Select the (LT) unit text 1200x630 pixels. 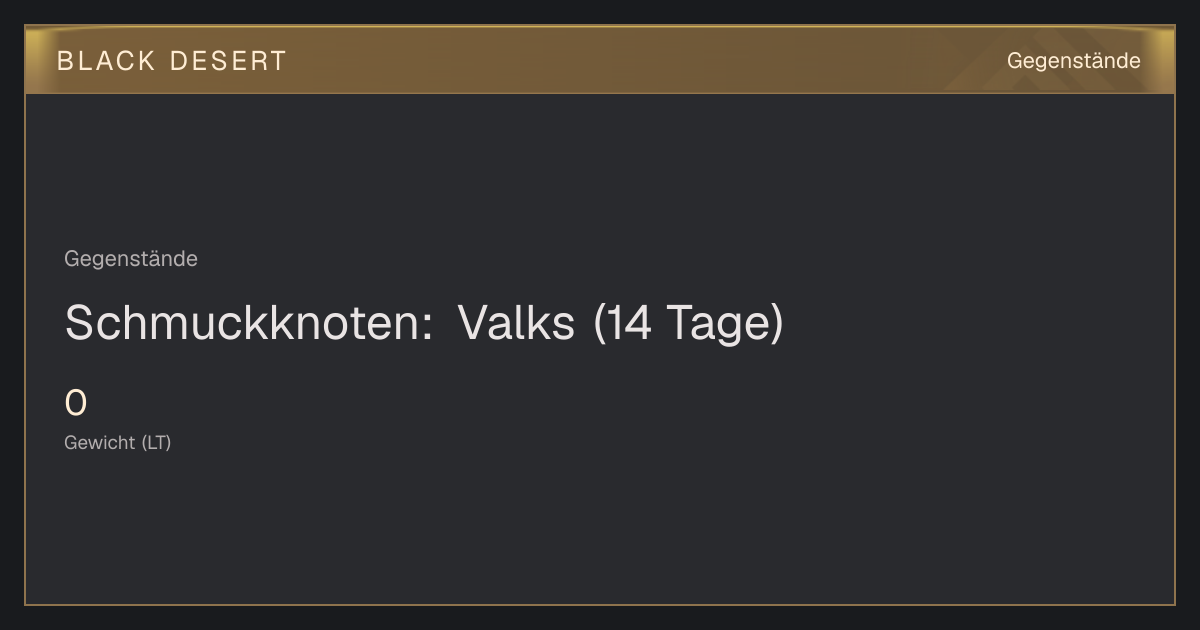click(x=156, y=443)
